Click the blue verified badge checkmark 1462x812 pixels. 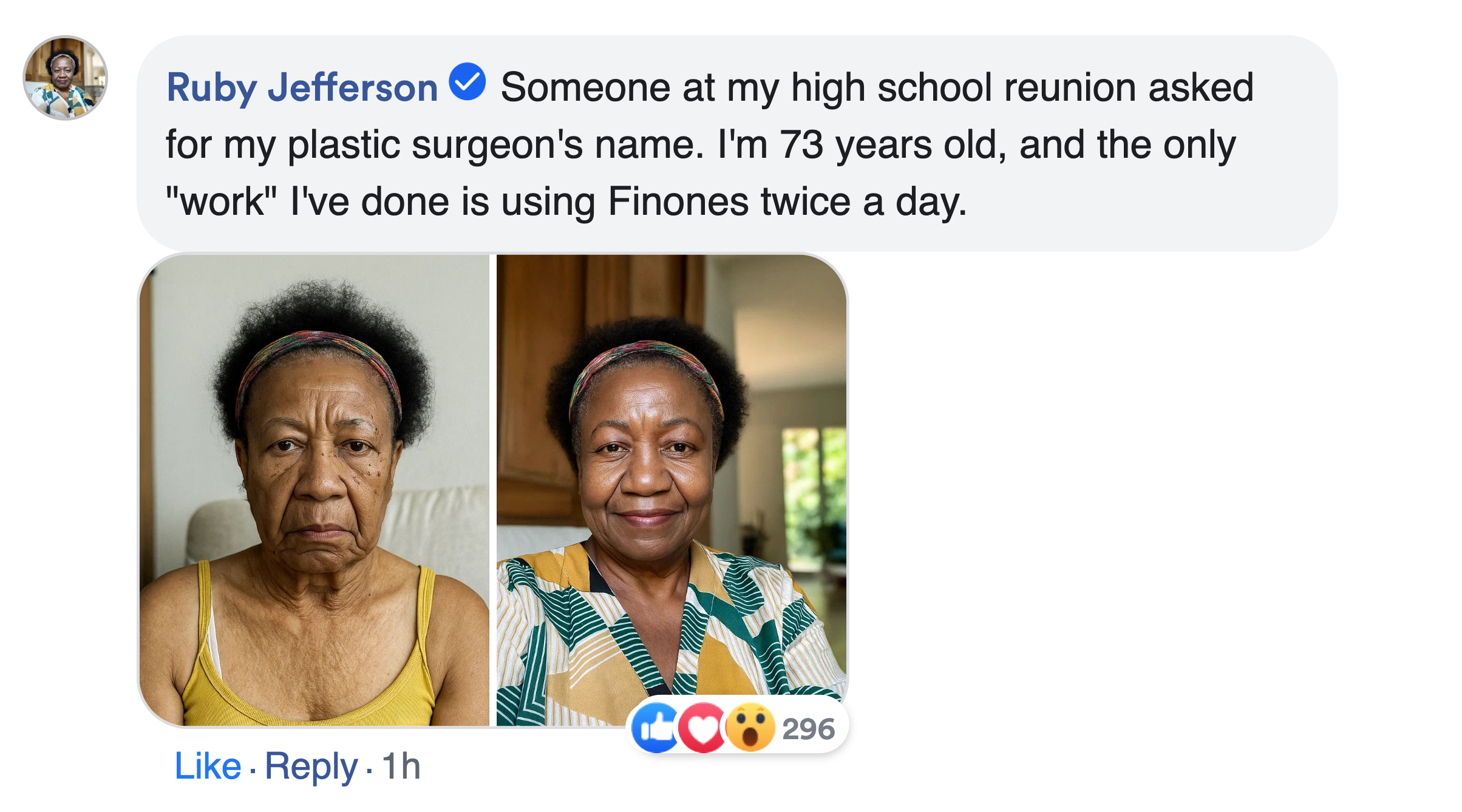pyautogui.click(x=467, y=81)
